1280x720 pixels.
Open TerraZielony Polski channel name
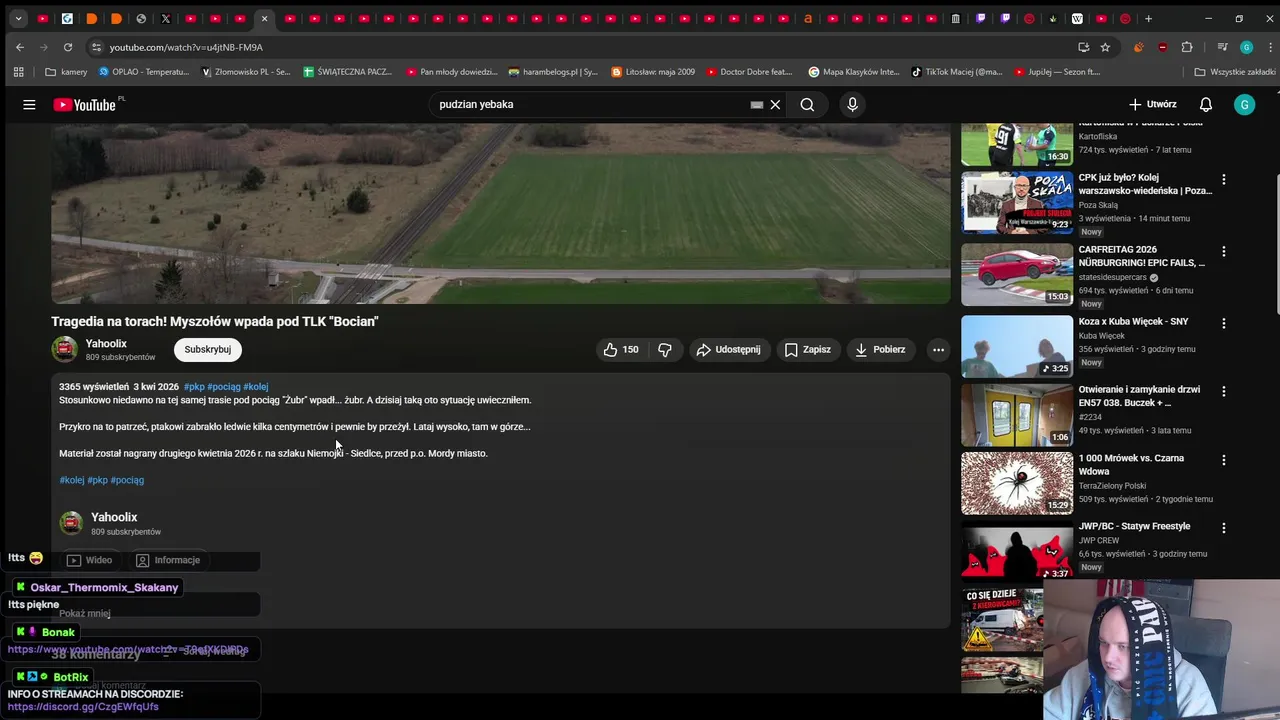click(x=1112, y=486)
